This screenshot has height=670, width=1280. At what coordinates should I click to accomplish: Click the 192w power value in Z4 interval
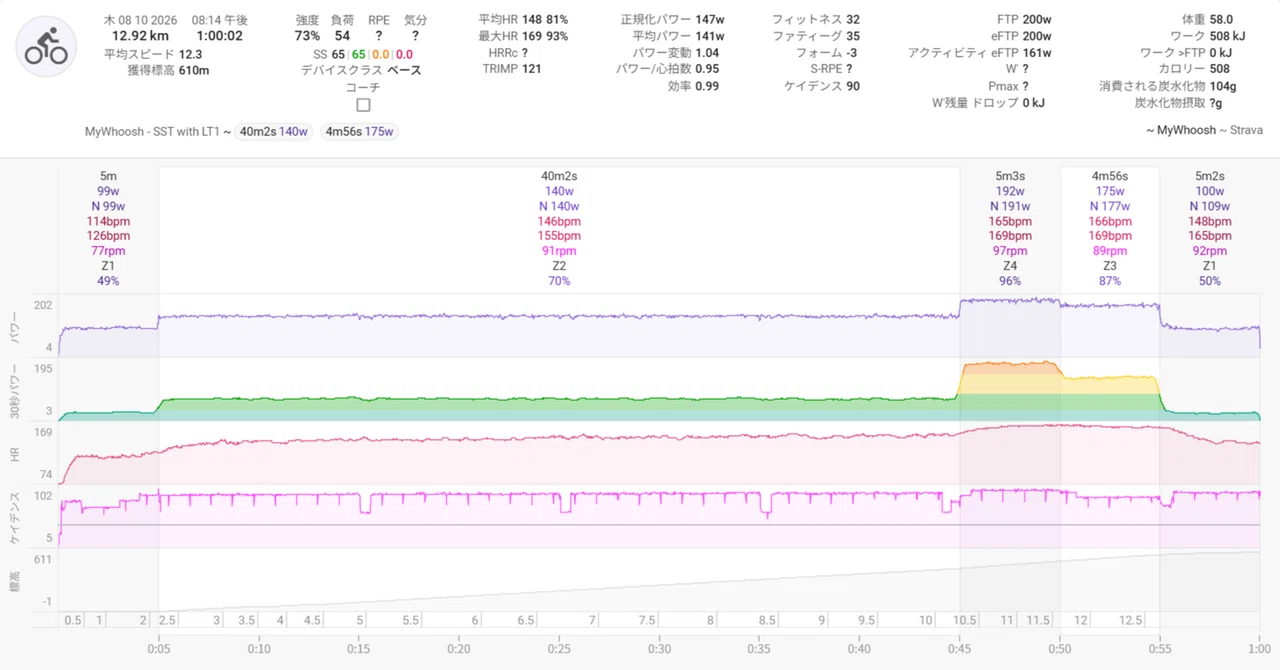1010,191
